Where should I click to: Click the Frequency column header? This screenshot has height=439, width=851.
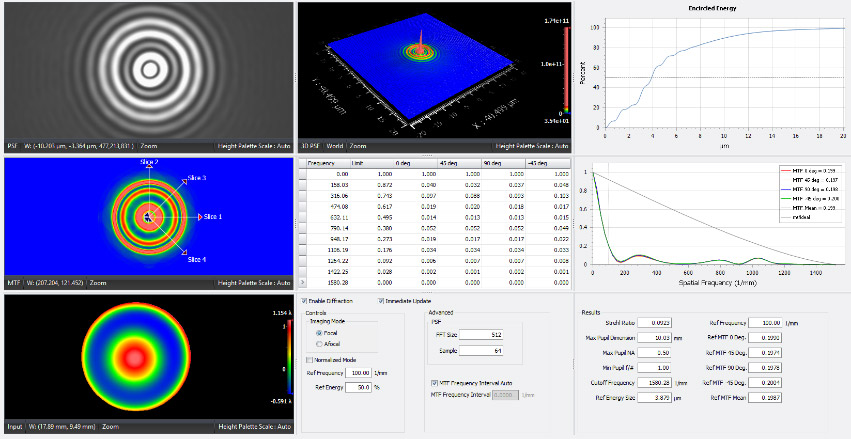tap(321, 162)
